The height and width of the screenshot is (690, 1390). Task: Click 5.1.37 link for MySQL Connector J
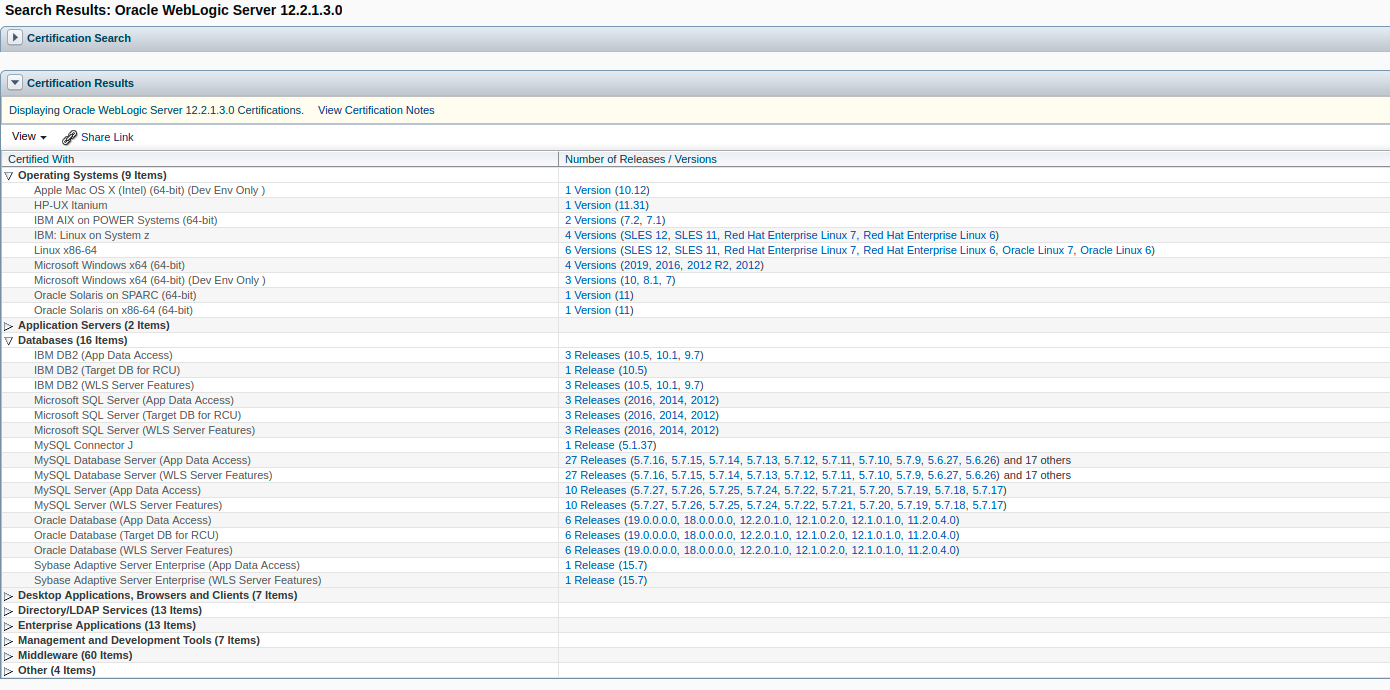pos(638,445)
